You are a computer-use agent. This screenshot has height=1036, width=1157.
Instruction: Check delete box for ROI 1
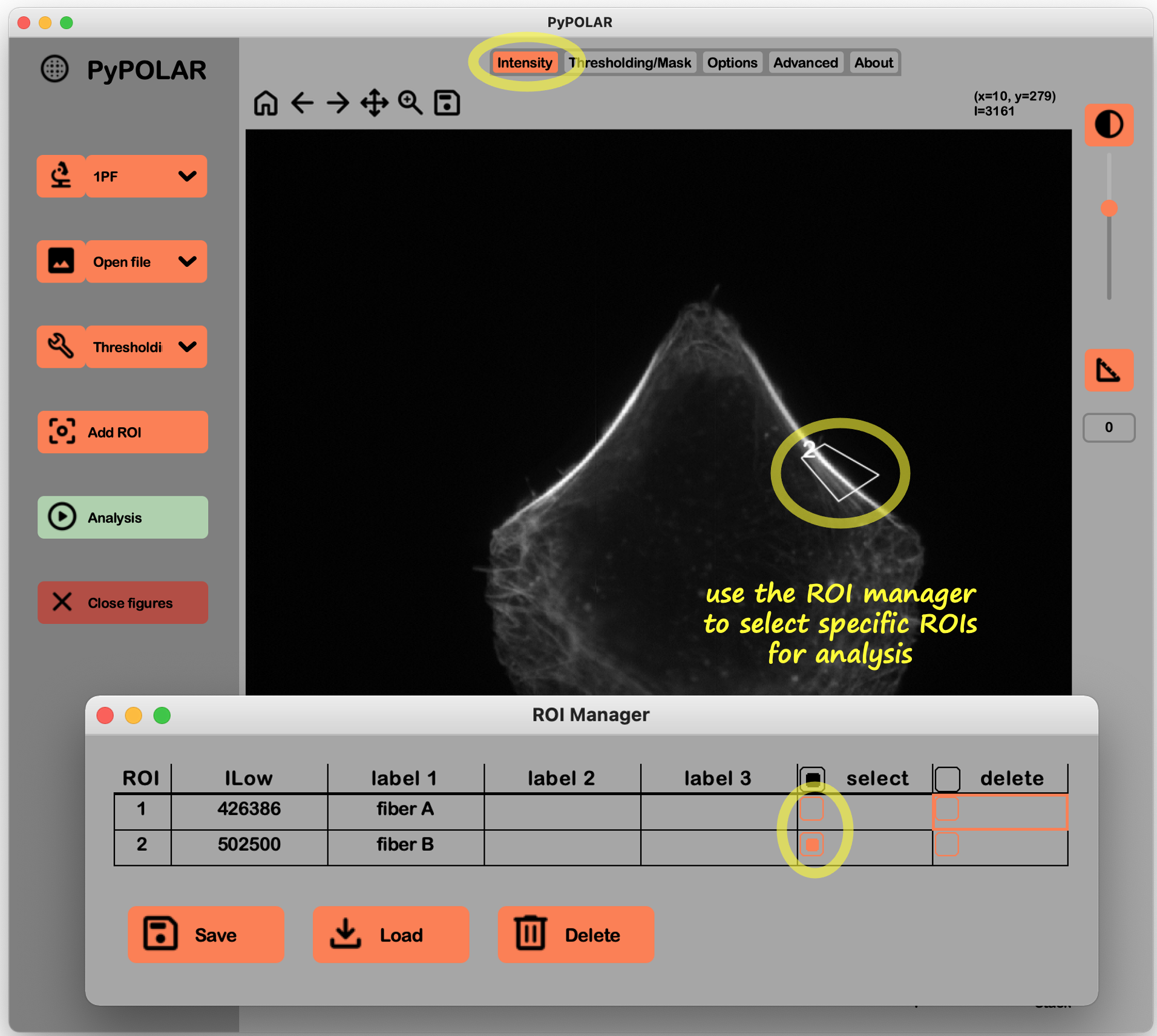click(947, 808)
